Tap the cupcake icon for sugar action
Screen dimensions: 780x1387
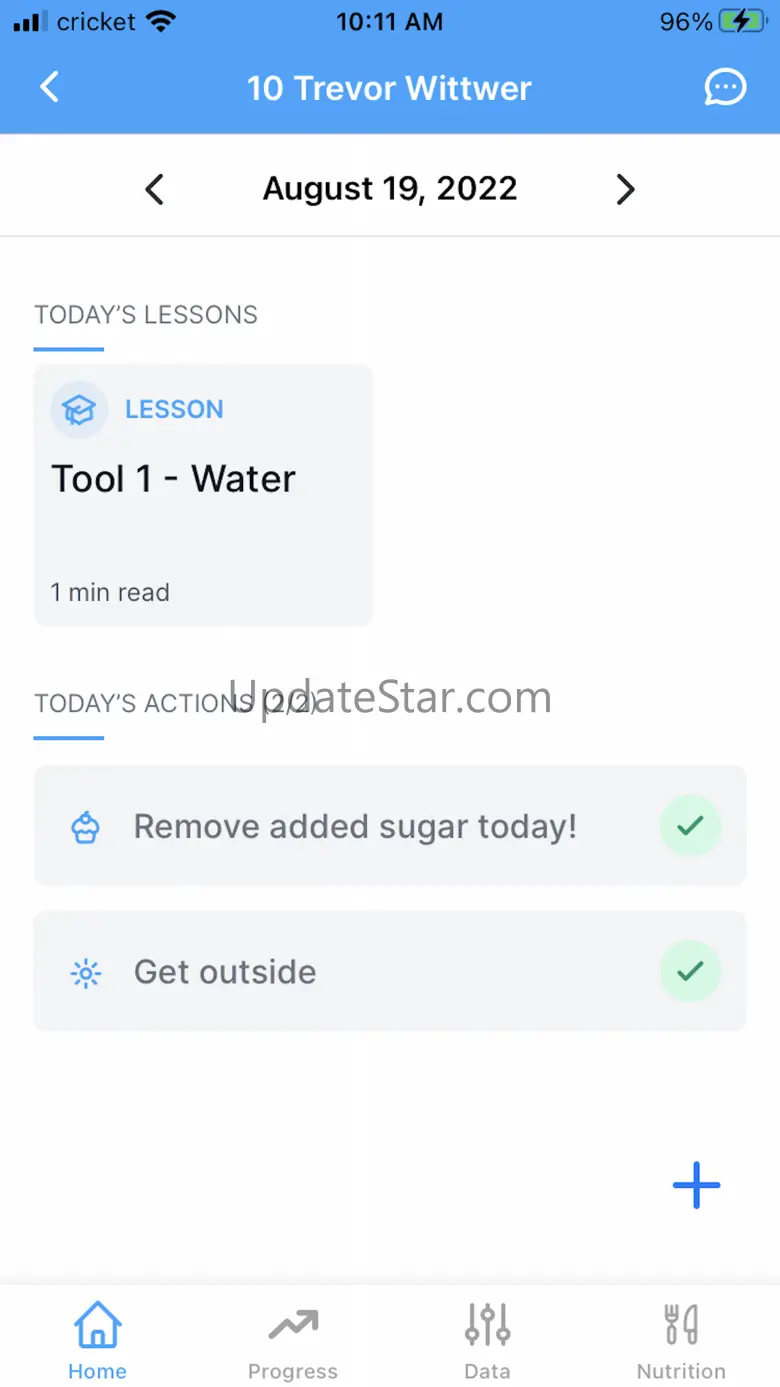coord(86,827)
